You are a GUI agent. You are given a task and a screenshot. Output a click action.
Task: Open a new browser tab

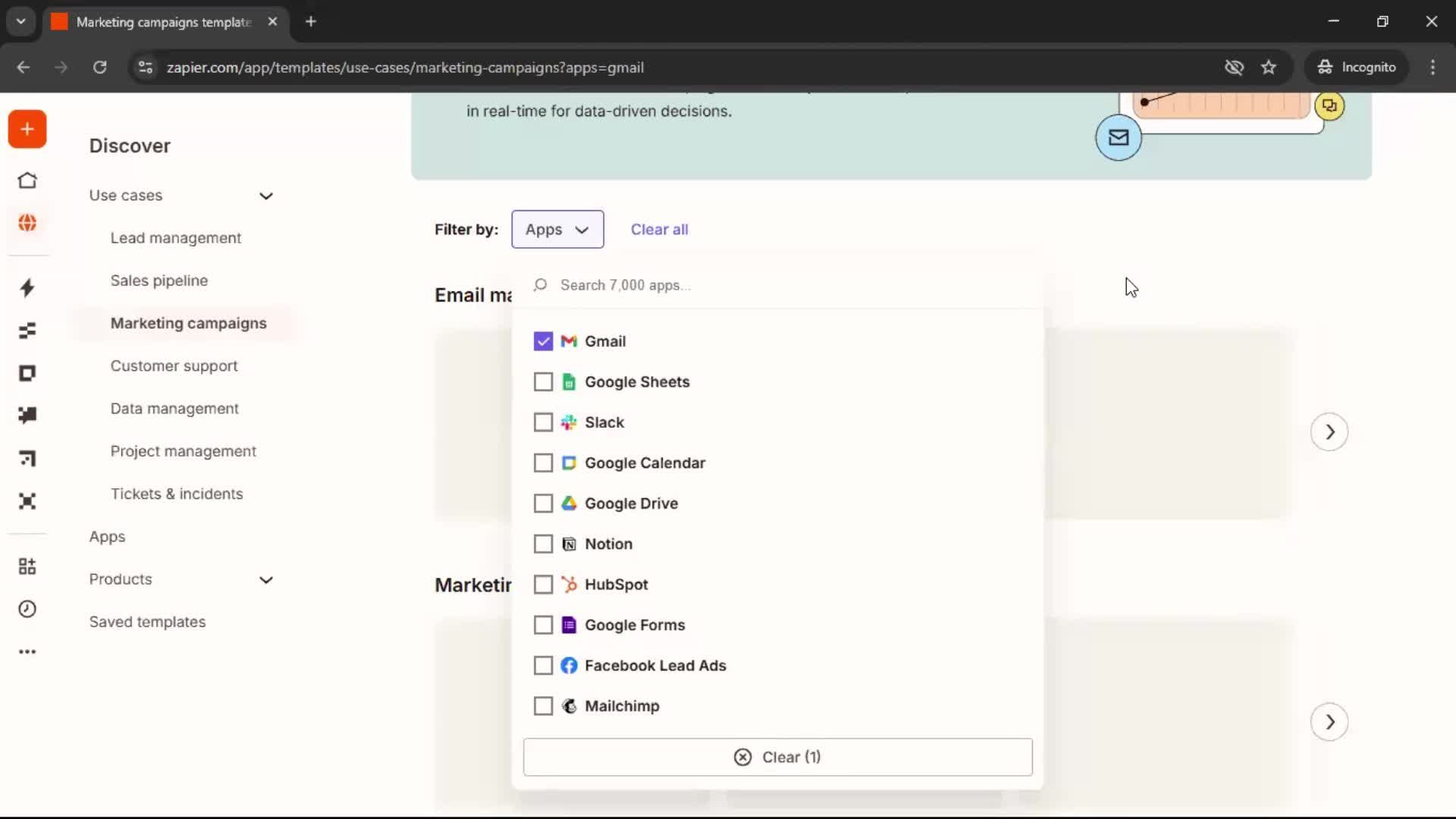(310, 21)
